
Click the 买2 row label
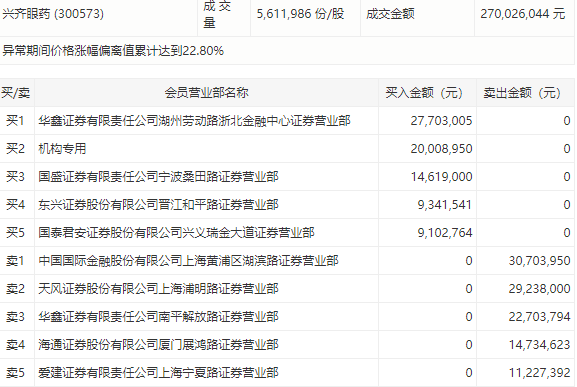[x=15, y=149]
